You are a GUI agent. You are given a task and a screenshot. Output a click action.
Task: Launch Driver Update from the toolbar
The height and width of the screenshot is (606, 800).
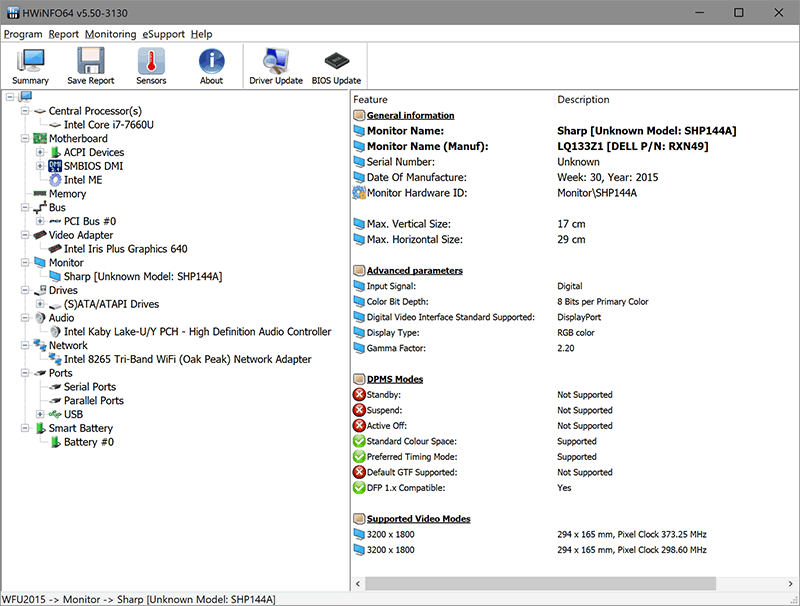click(x=276, y=66)
